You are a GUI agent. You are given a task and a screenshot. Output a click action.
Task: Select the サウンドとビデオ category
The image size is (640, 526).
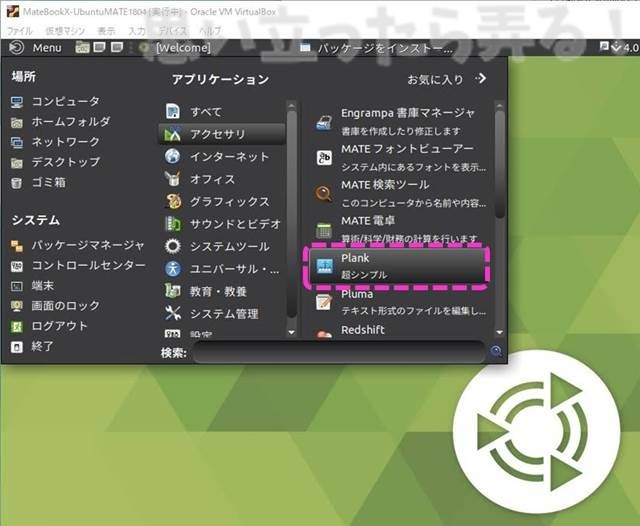pos(222,224)
